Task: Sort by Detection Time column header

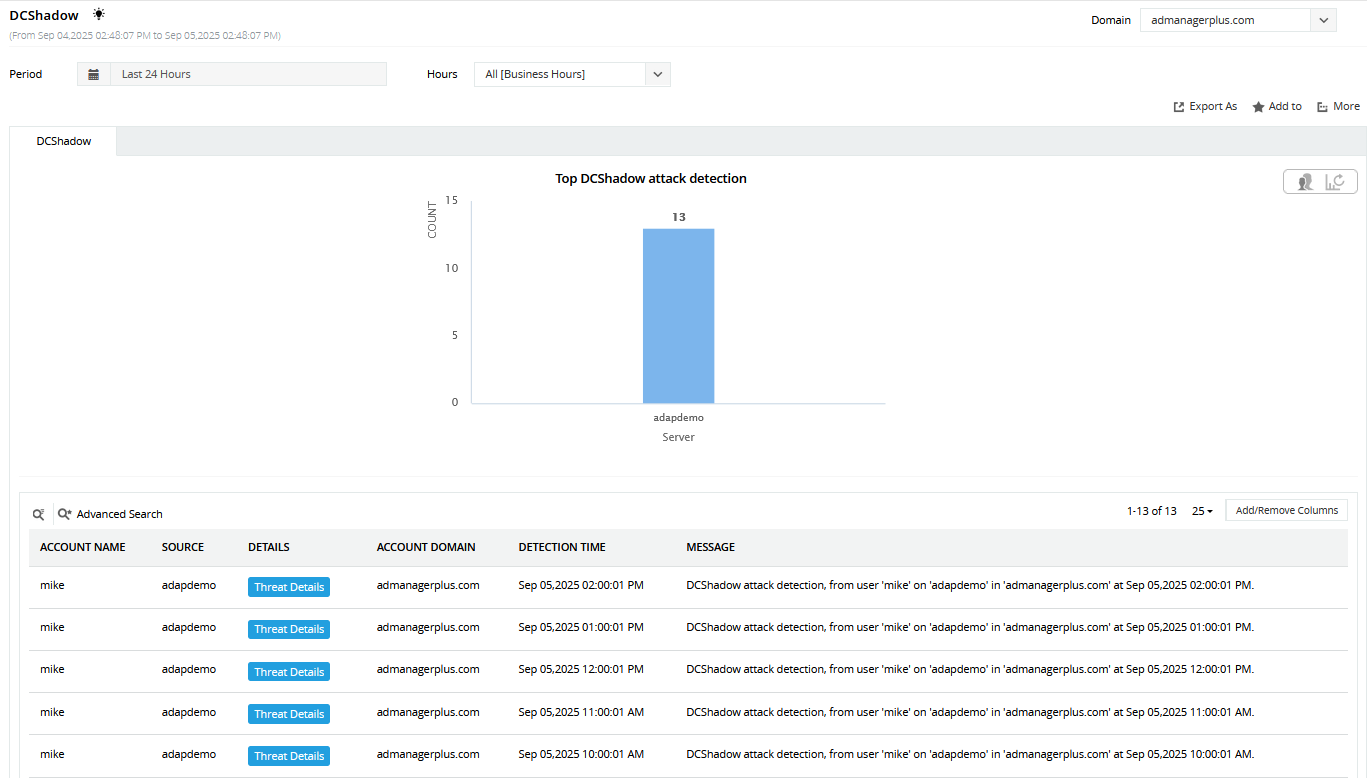Action: [x=562, y=547]
